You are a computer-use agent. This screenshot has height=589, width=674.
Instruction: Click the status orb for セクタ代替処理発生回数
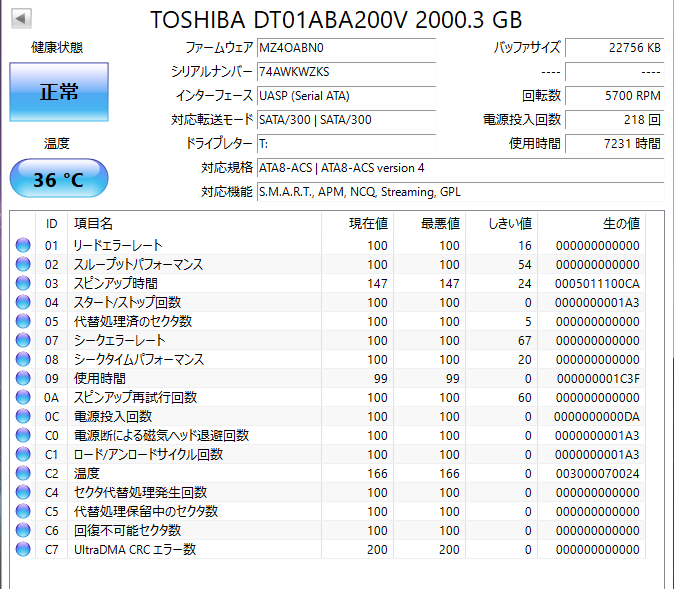pyautogui.click(x=23, y=492)
